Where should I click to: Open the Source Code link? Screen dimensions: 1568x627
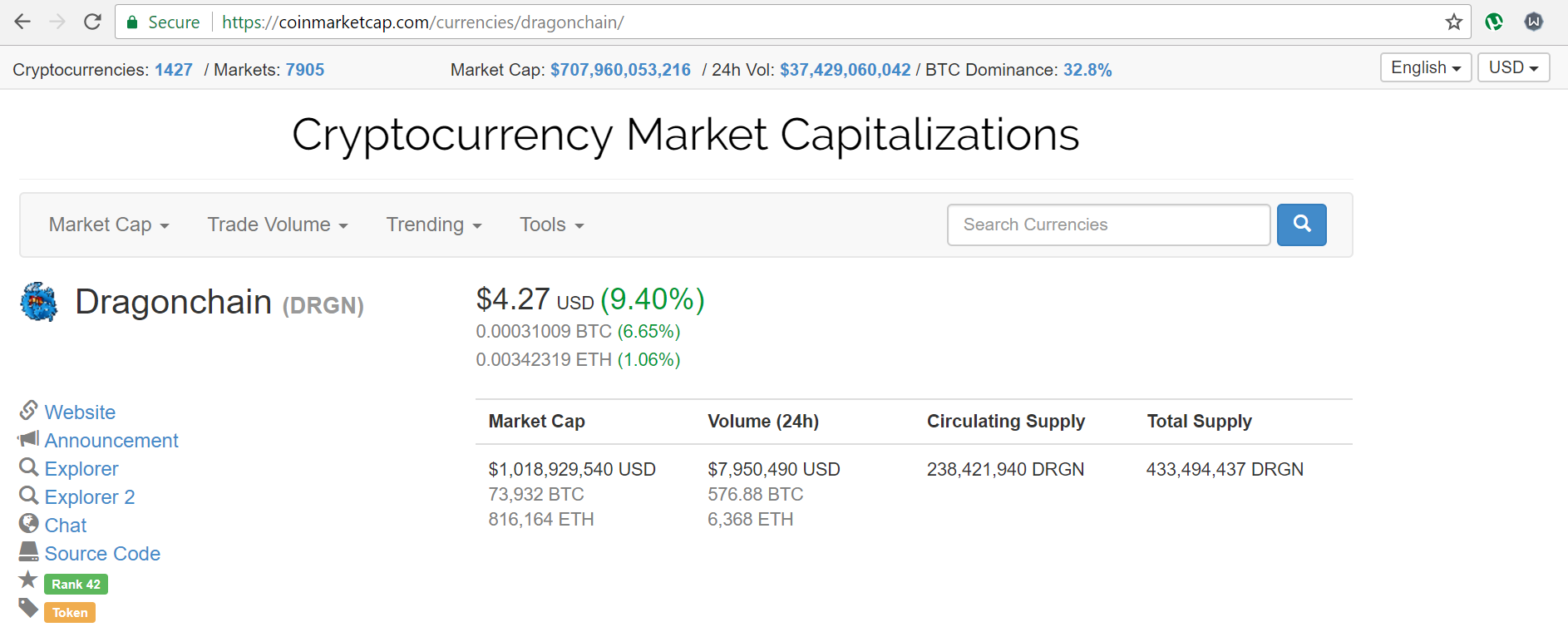click(x=102, y=554)
